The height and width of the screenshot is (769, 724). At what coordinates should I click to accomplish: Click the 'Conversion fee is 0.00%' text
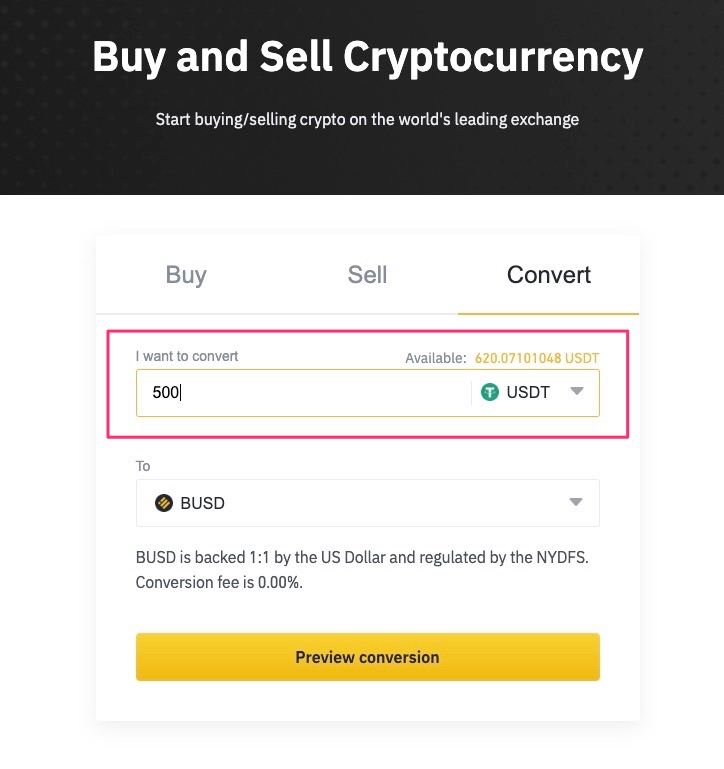point(219,582)
